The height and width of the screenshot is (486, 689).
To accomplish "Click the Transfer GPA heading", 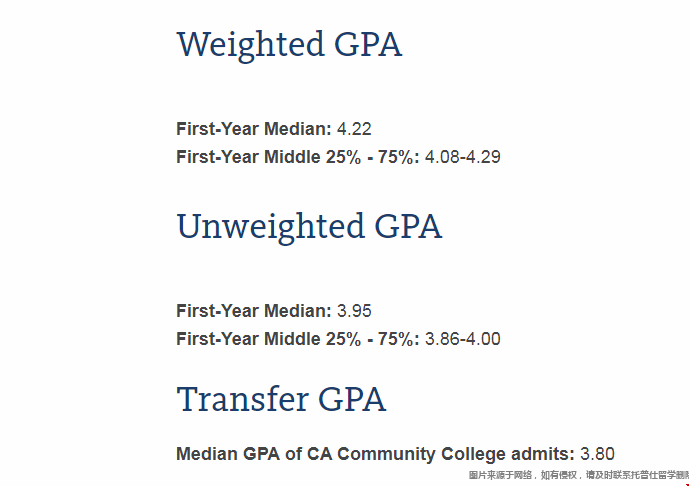I will (x=281, y=400).
